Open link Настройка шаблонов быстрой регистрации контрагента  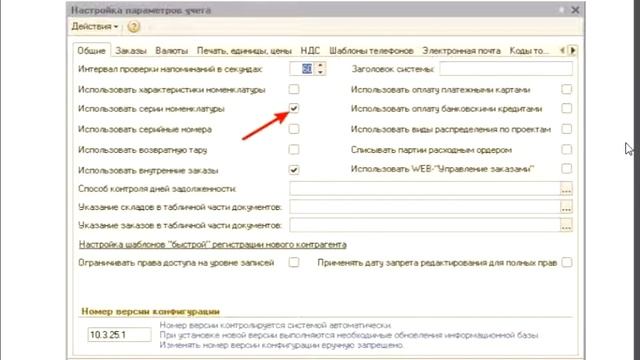213,244
